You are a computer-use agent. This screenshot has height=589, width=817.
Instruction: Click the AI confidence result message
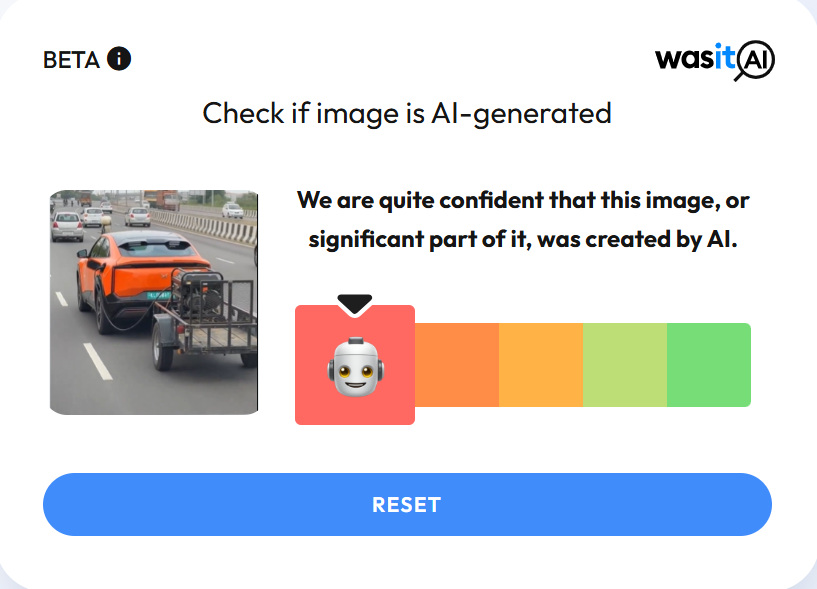[523, 219]
